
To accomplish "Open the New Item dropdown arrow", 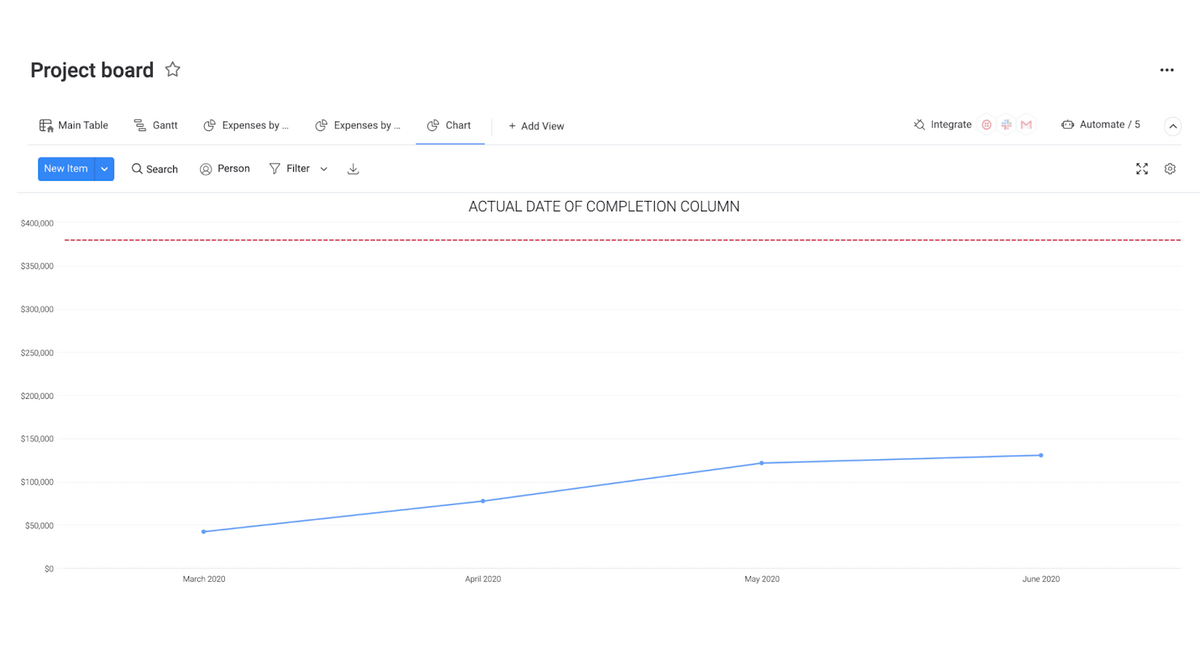I will tap(104, 169).
